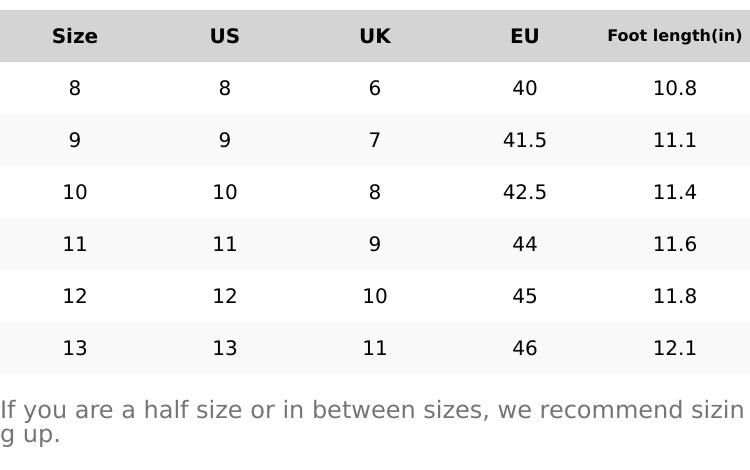The height and width of the screenshot is (470, 750).
Task: Click foot length 12.1
Action: coord(675,349)
